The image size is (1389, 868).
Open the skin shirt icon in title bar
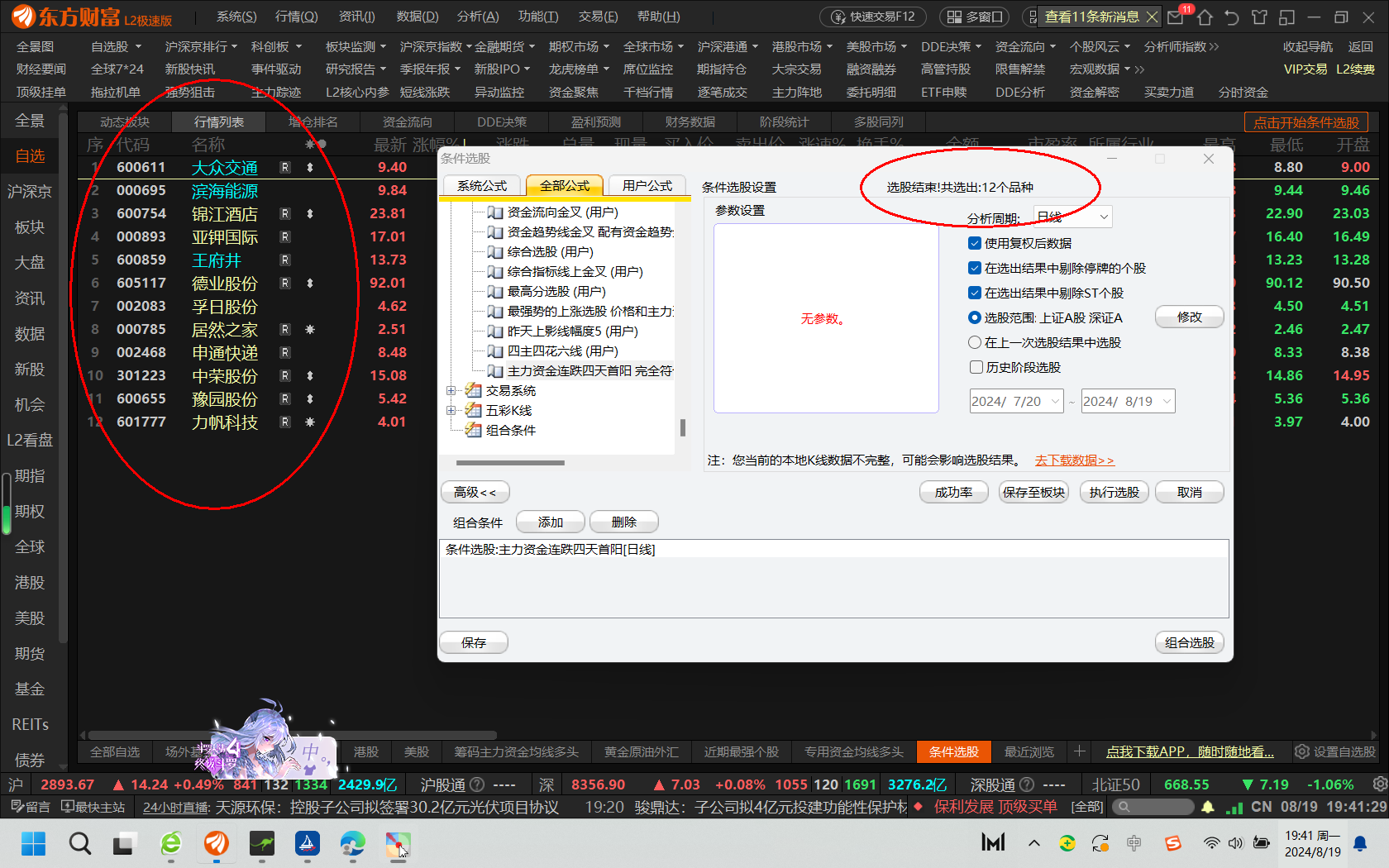point(1259,17)
